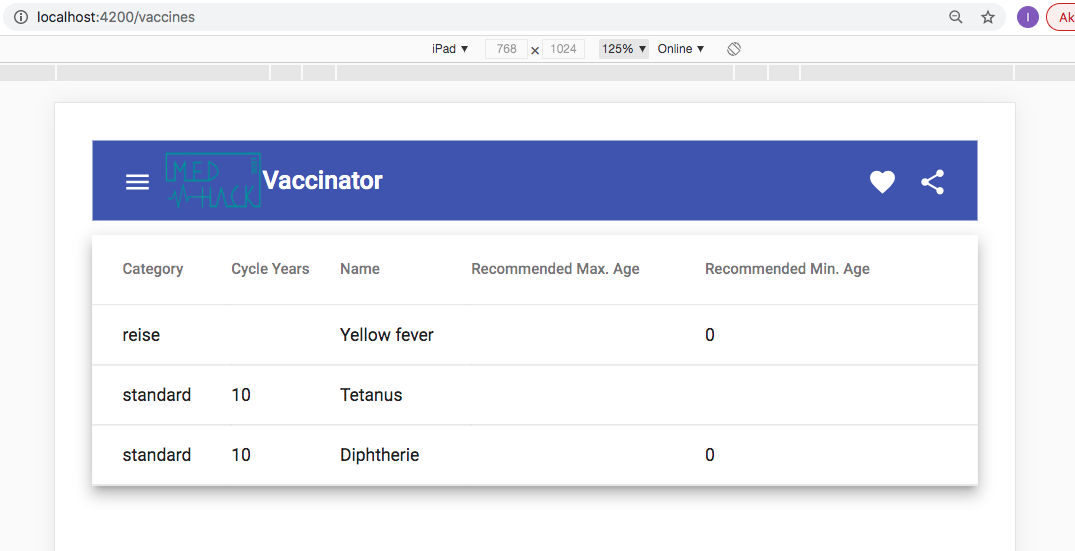Open the 125% zoom dropdown
The height and width of the screenshot is (551, 1075).
click(624, 49)
